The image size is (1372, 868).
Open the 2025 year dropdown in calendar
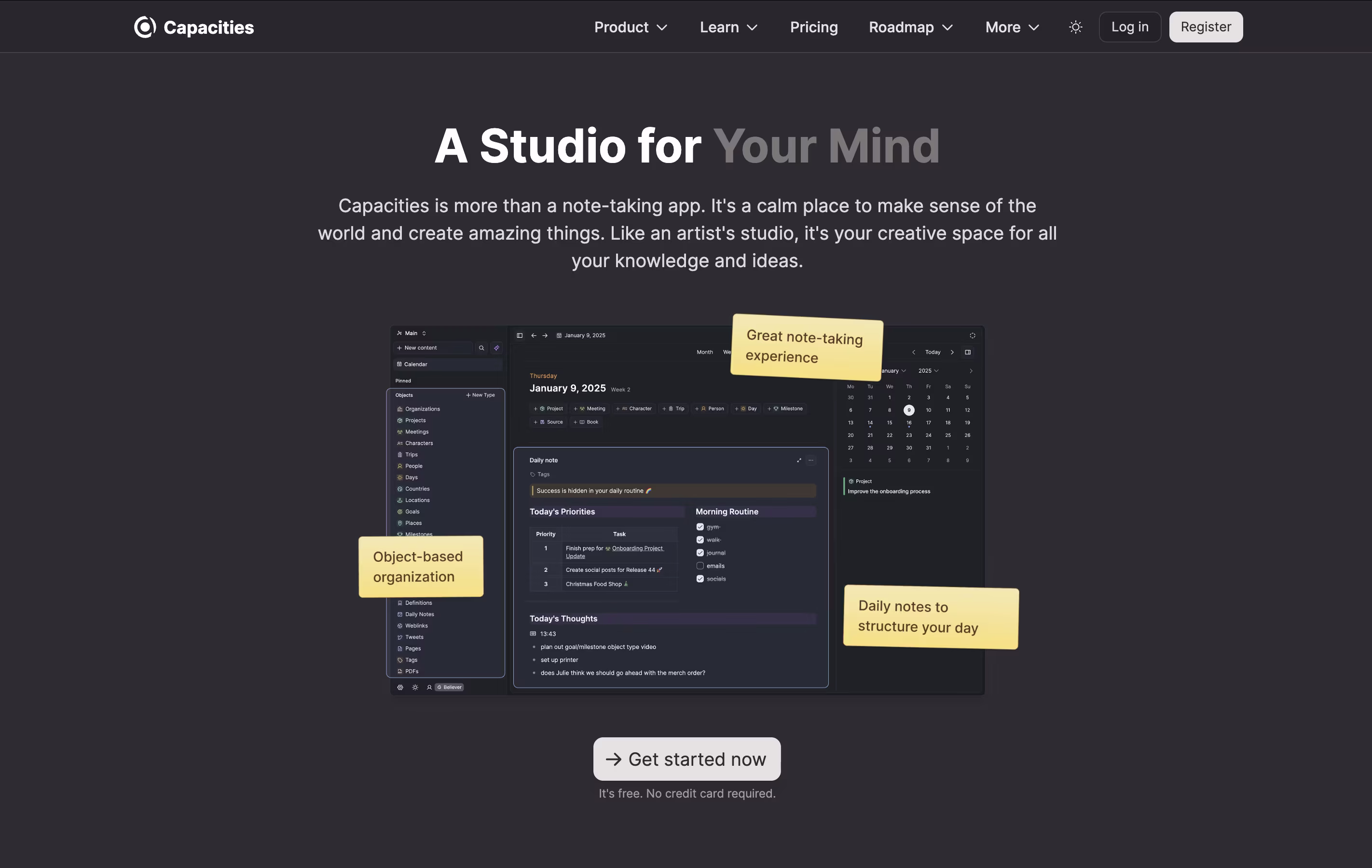coord(928,371)
